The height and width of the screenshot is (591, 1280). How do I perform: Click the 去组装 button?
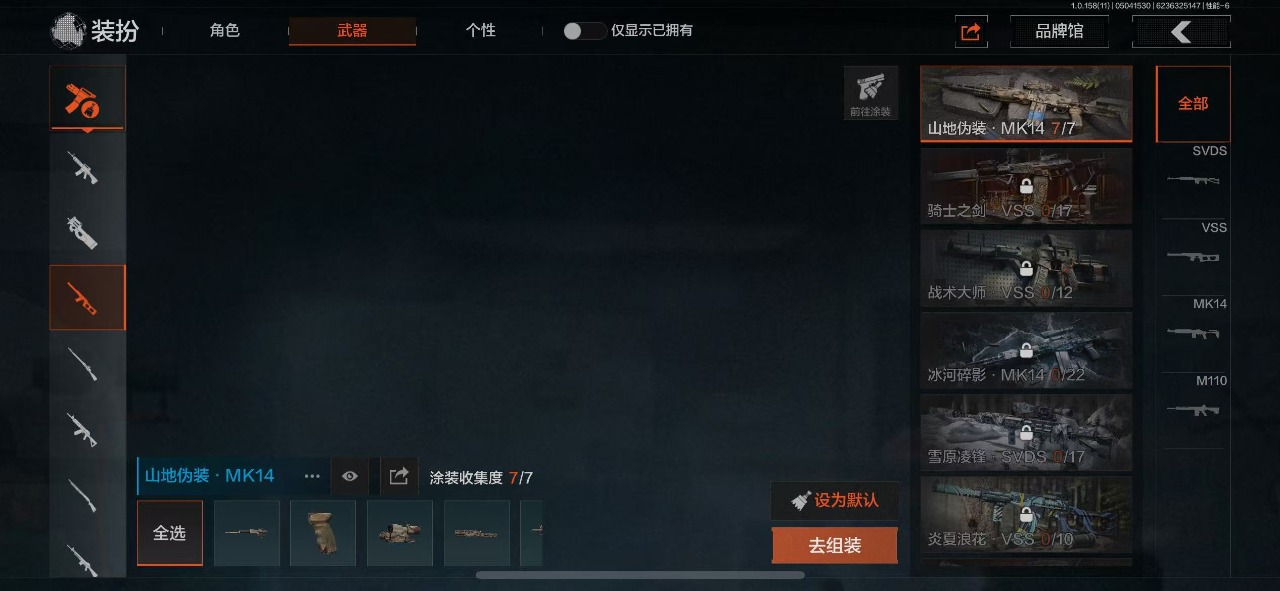point(834,545)
